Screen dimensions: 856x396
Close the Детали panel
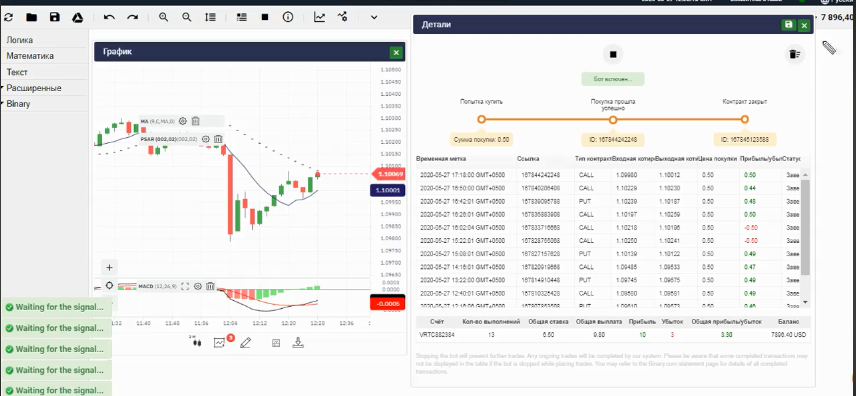[804, 25]
